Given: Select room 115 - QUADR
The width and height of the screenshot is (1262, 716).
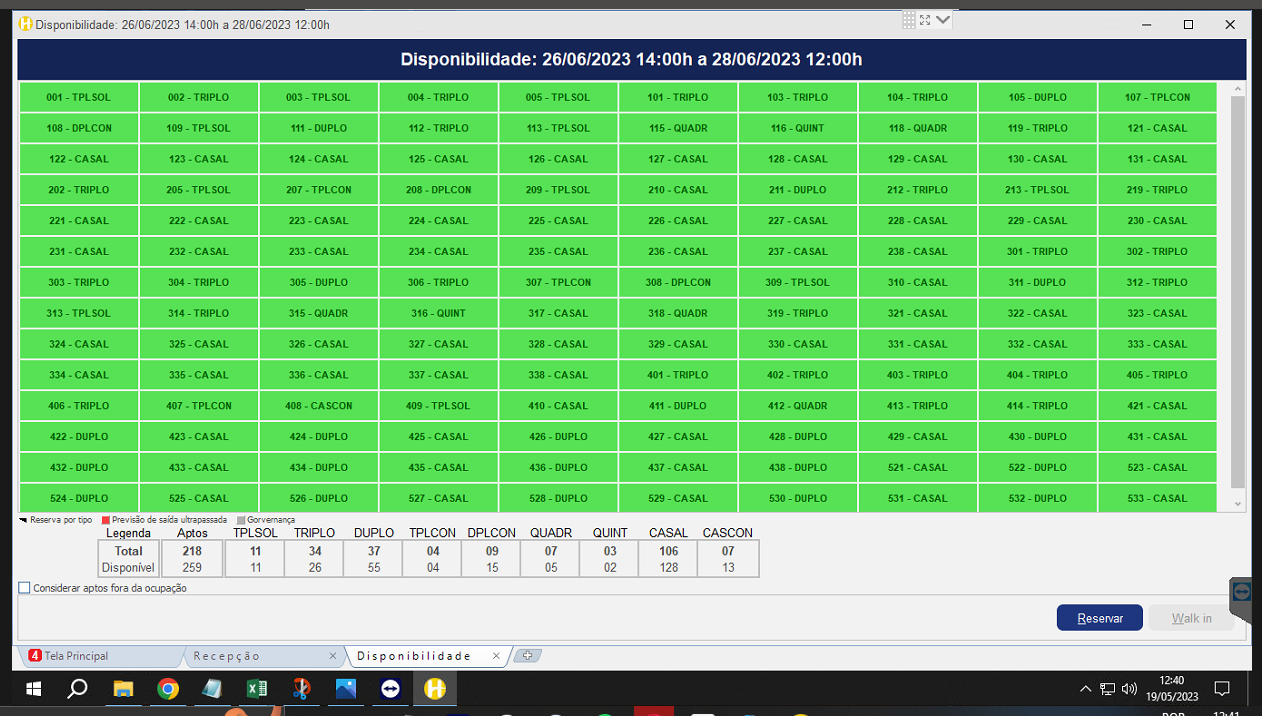Looking at the screenshot, I should click(x=678, y=128).
